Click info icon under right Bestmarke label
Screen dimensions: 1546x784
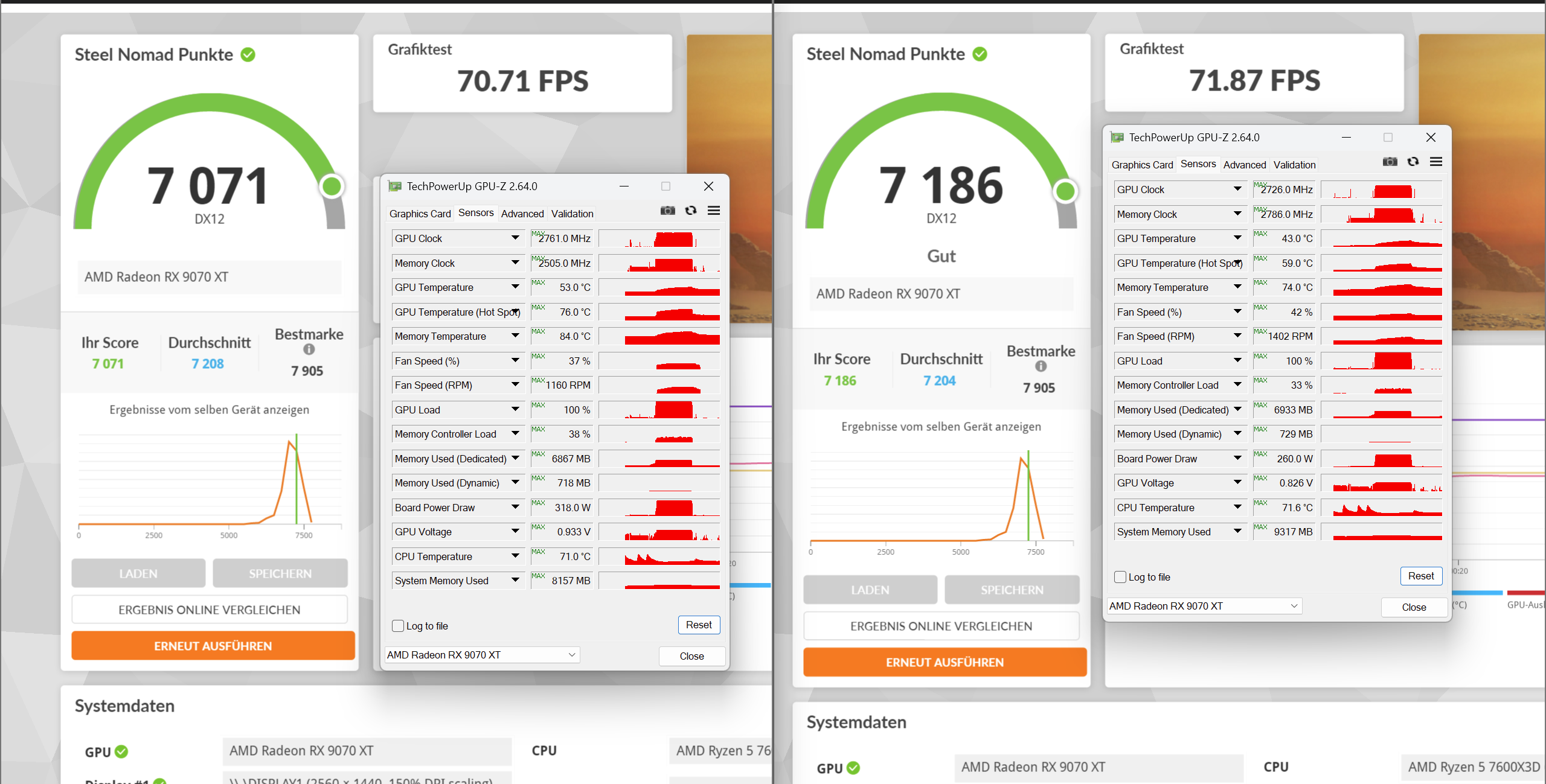[x=1041, y=366]
